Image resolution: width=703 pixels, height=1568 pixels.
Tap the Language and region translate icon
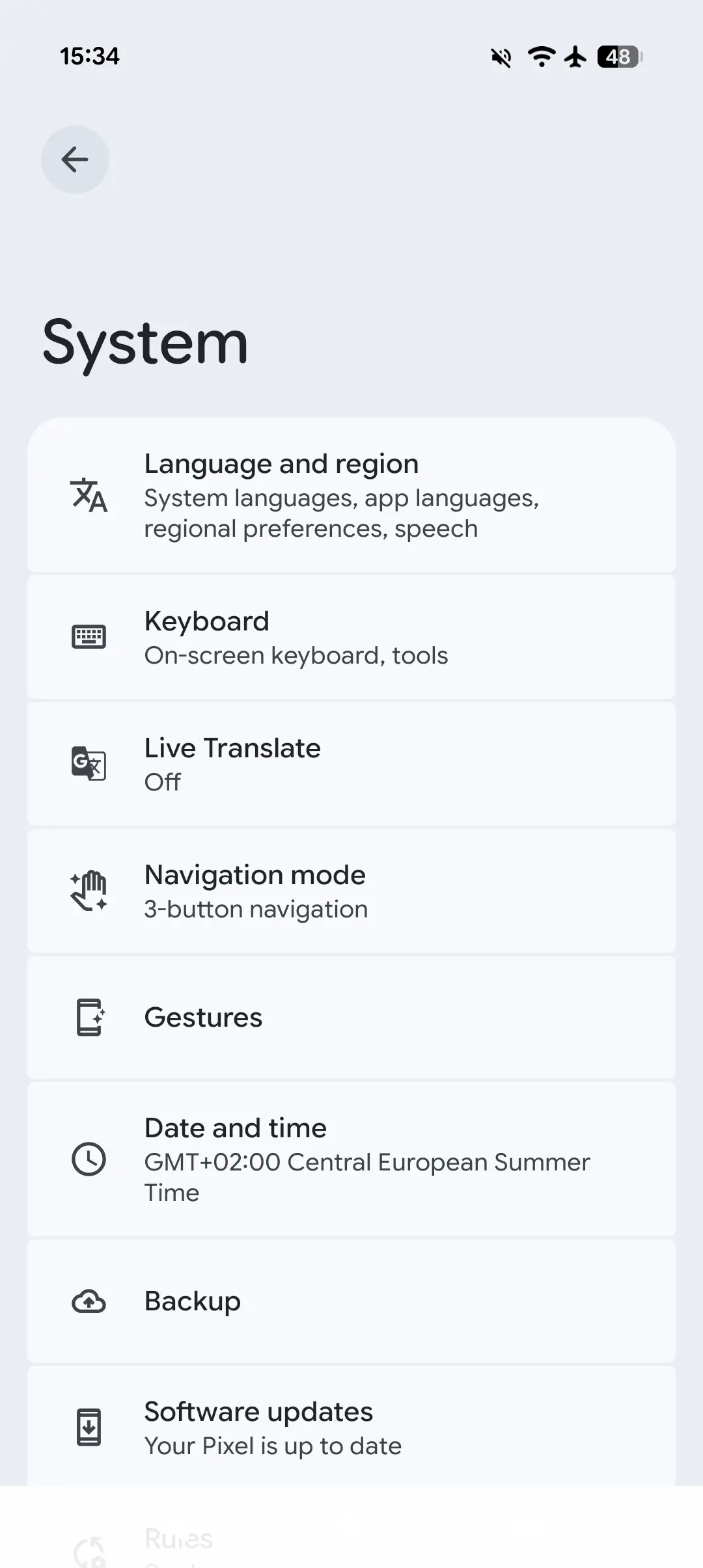point(89,495)
